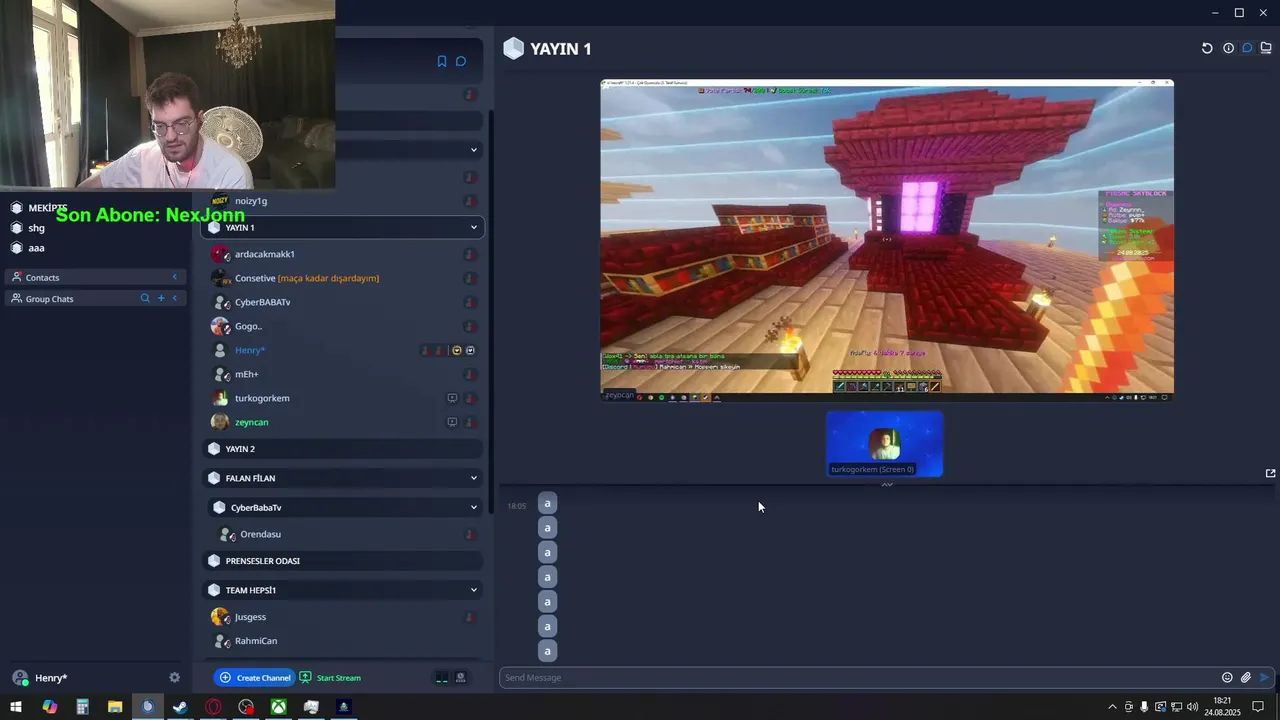Click the stream screen icon beside turkogorkem

[x=452, y=398]
